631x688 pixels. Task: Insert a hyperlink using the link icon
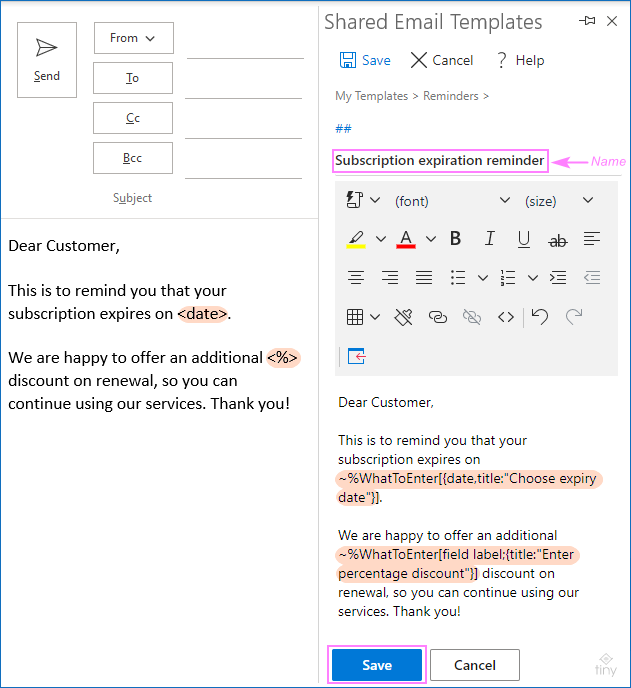[x=438, y=317]
